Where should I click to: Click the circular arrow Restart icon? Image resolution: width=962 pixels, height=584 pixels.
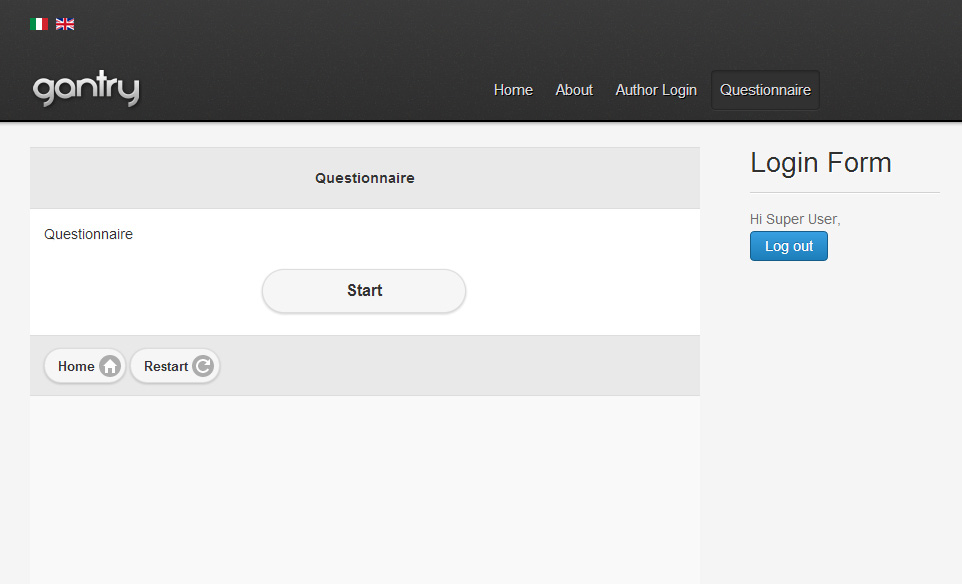[203, 366]
